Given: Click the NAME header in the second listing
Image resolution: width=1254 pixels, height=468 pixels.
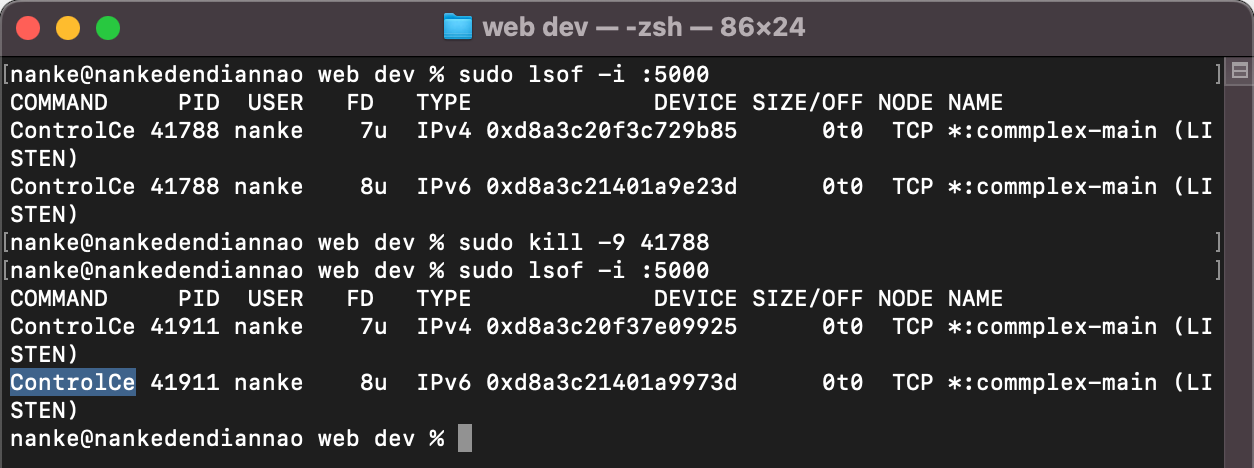Looking at the screenshot, I should [975, 298].
